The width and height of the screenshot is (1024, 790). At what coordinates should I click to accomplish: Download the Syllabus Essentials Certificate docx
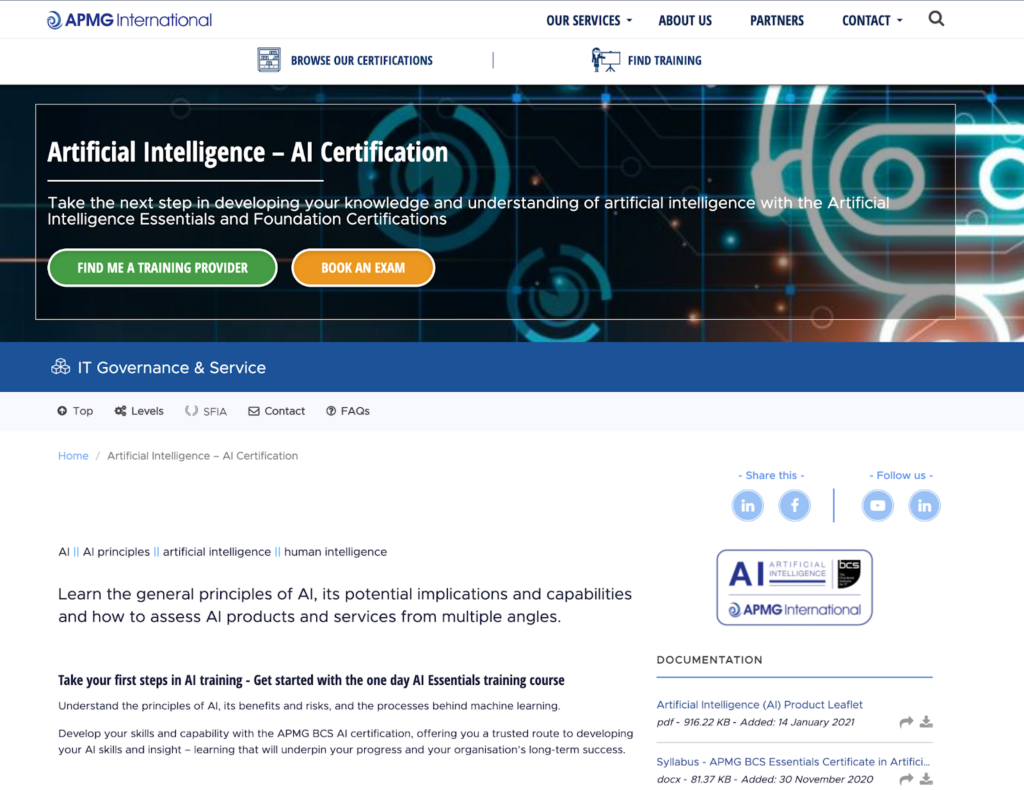point(926,779)
